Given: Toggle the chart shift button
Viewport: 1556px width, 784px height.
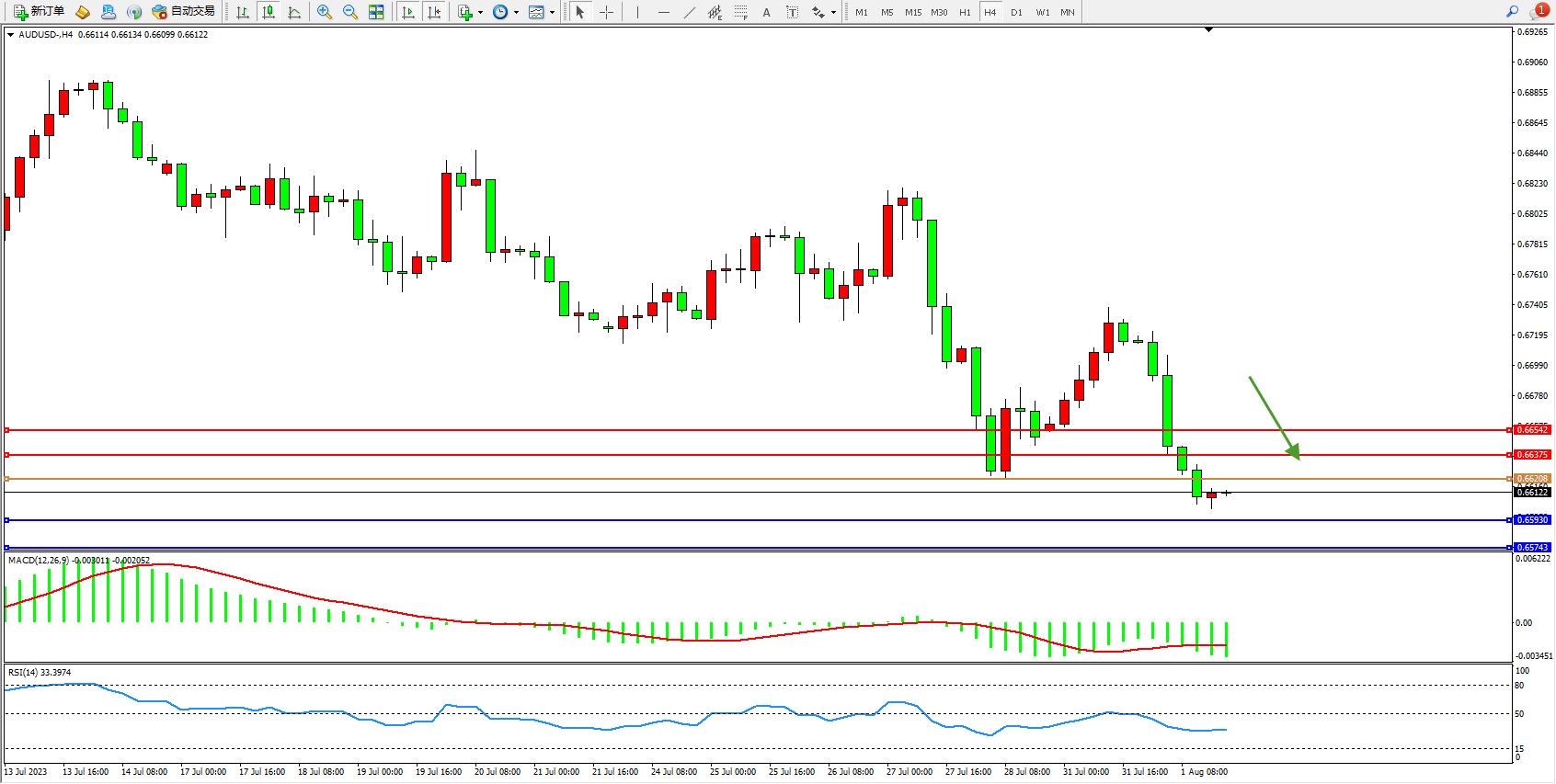Looking at the screenshot, I should [x=434, y=12].
